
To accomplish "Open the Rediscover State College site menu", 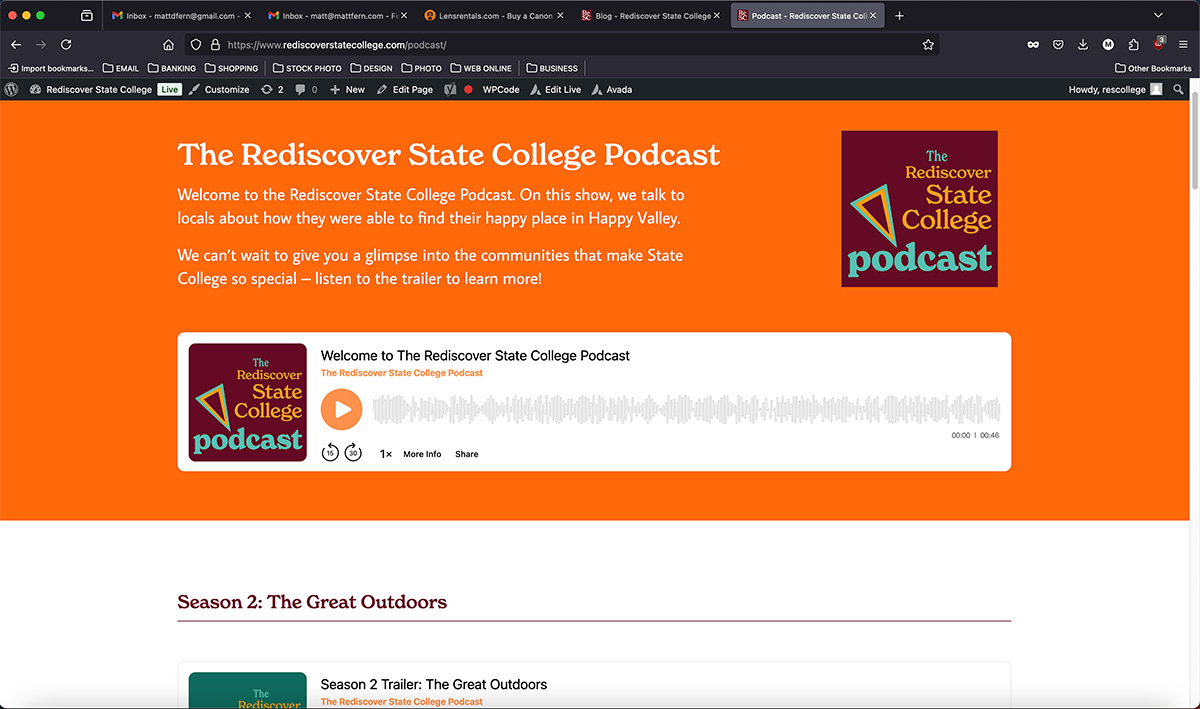I will coord(91,89).
